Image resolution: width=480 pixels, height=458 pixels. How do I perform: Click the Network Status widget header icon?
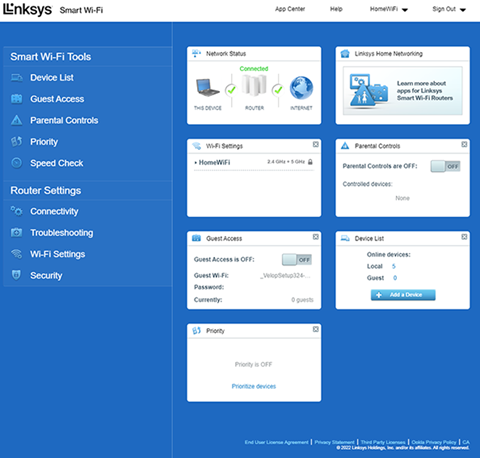click(x=197, y=53)
